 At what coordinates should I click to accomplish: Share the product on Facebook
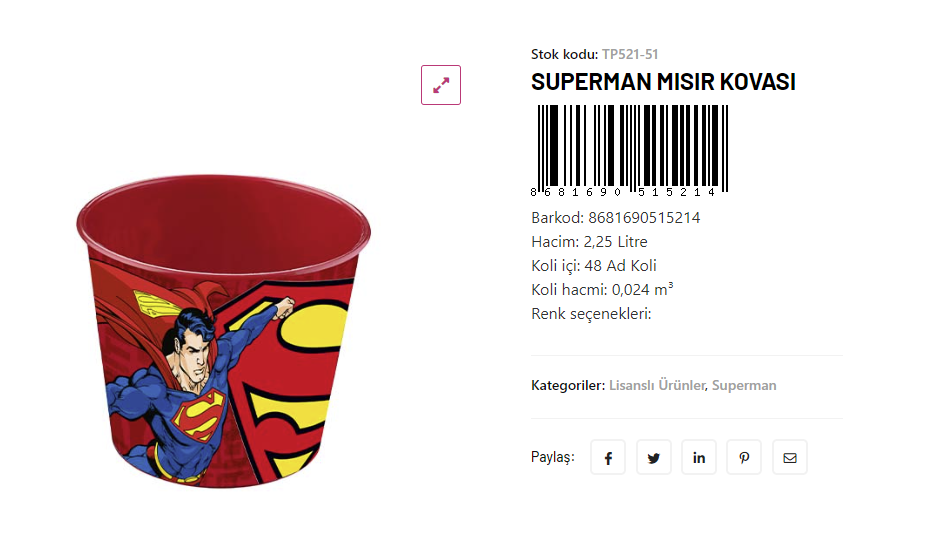(608, 457)
